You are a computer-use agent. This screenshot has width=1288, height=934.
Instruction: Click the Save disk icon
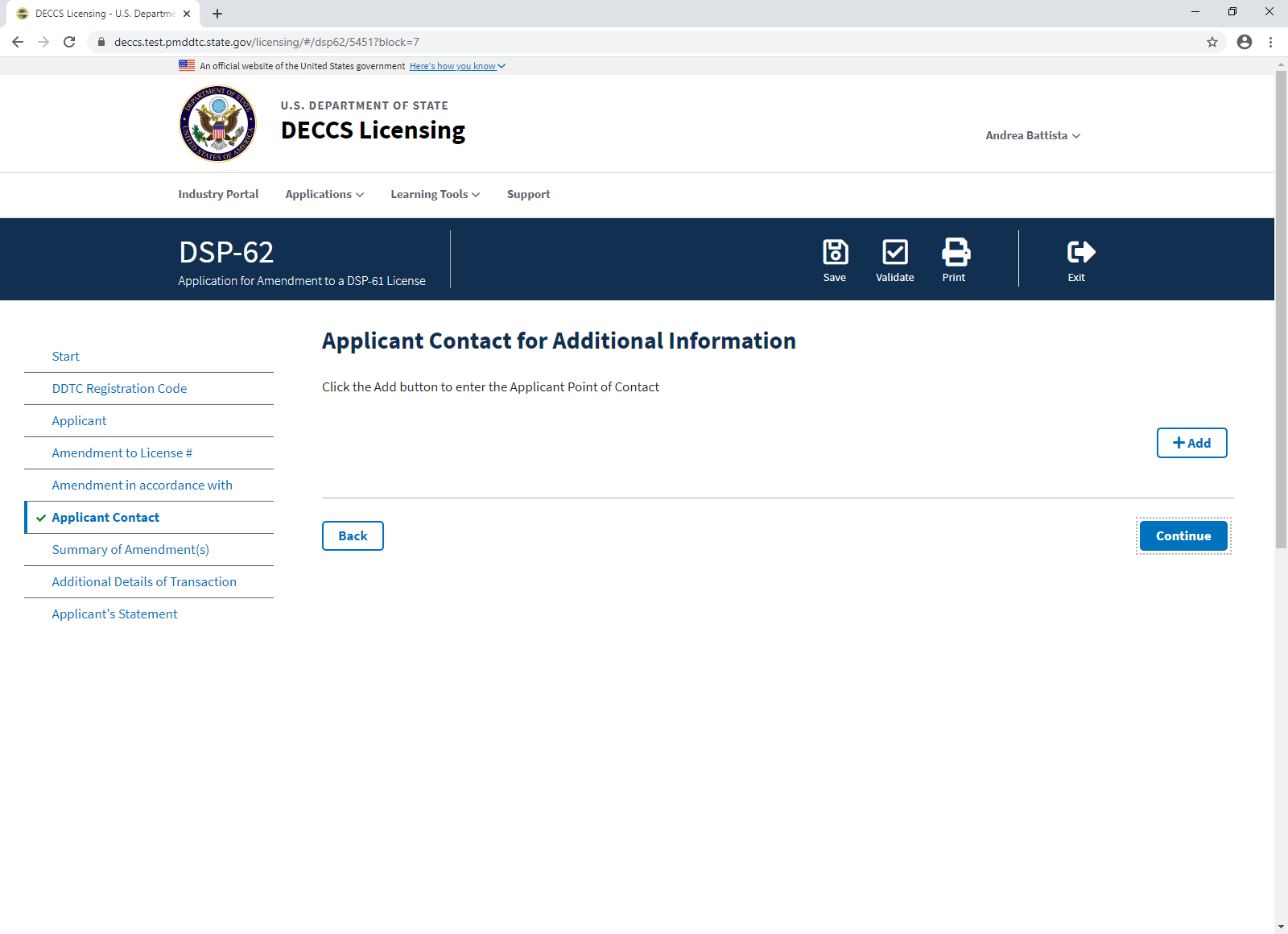[x=835, y=253]
